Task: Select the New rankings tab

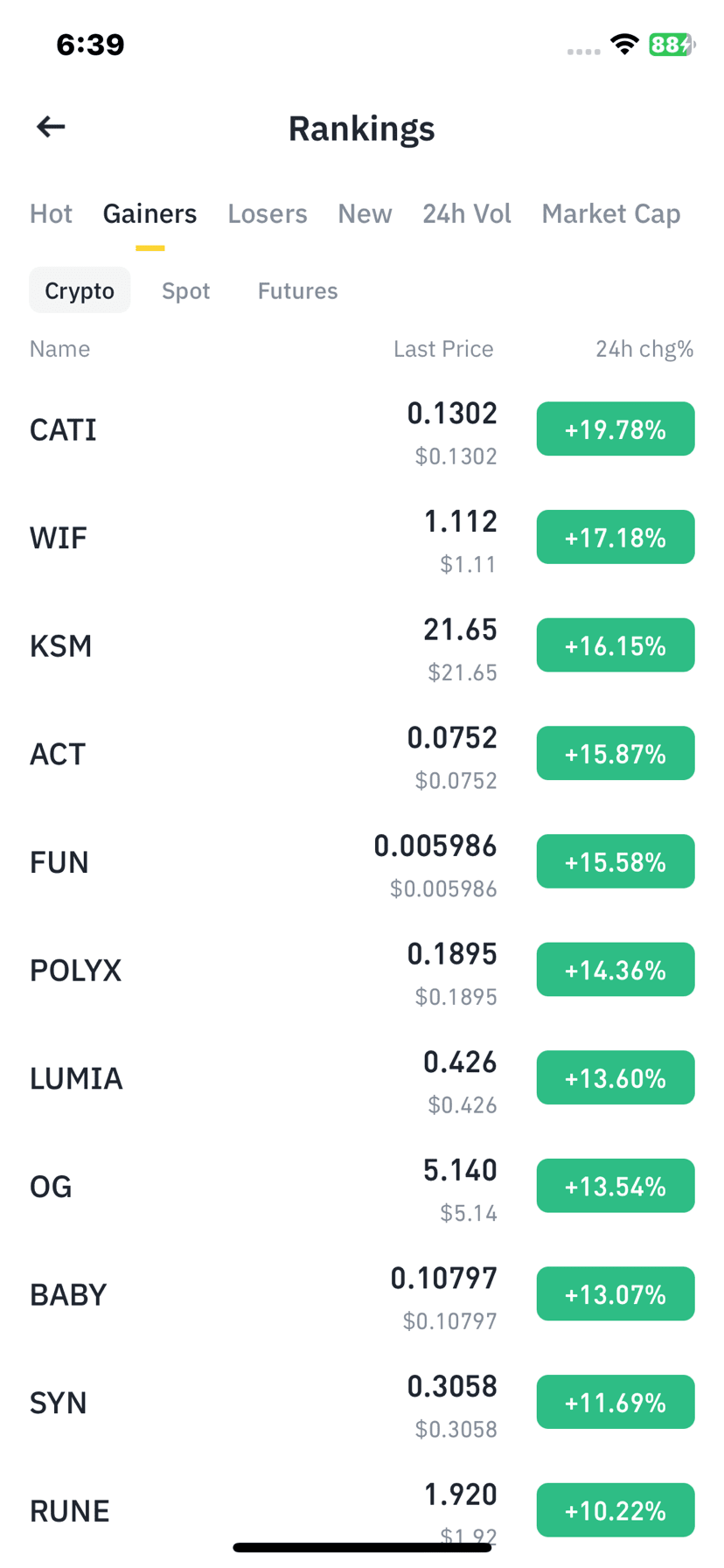Action: [x=365, y=213]
